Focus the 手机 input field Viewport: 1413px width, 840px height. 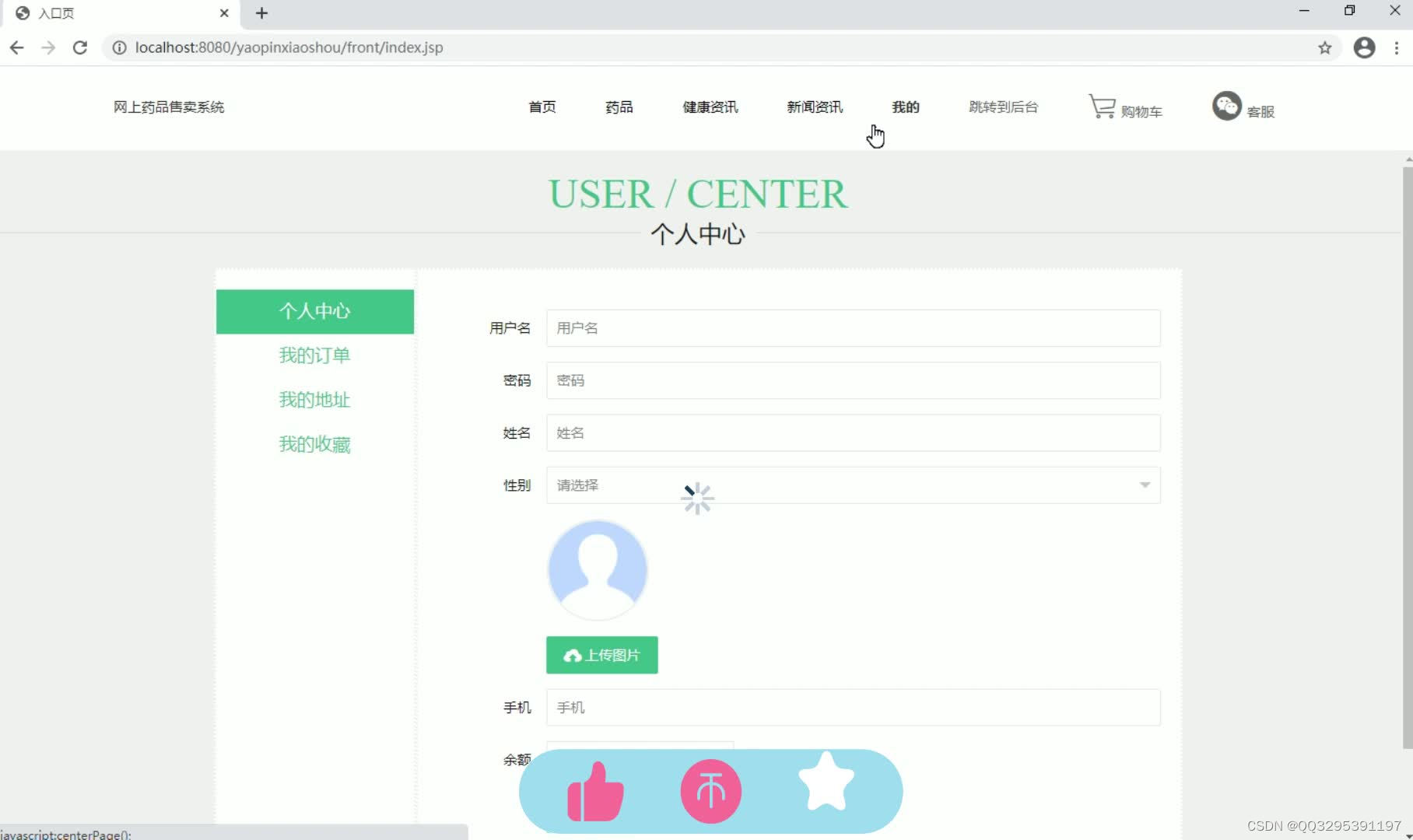[x=854, y=708]
